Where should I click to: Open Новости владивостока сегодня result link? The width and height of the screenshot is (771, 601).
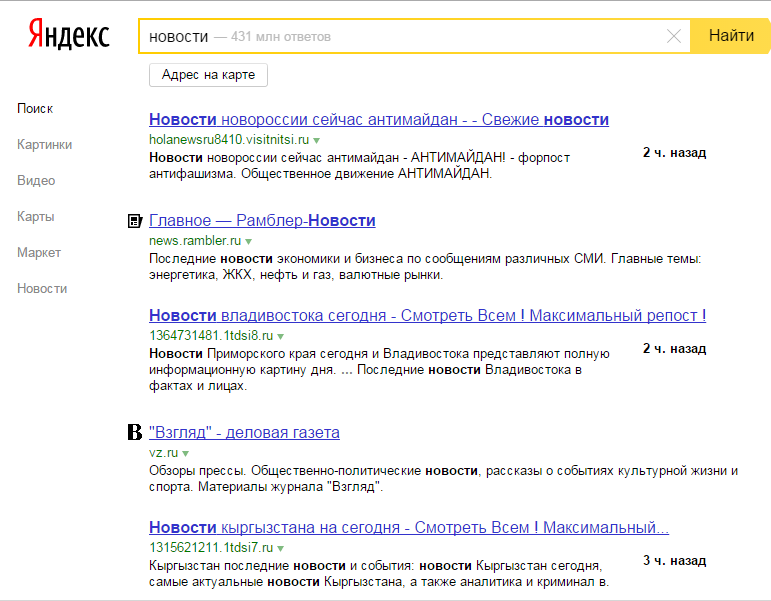427,315
